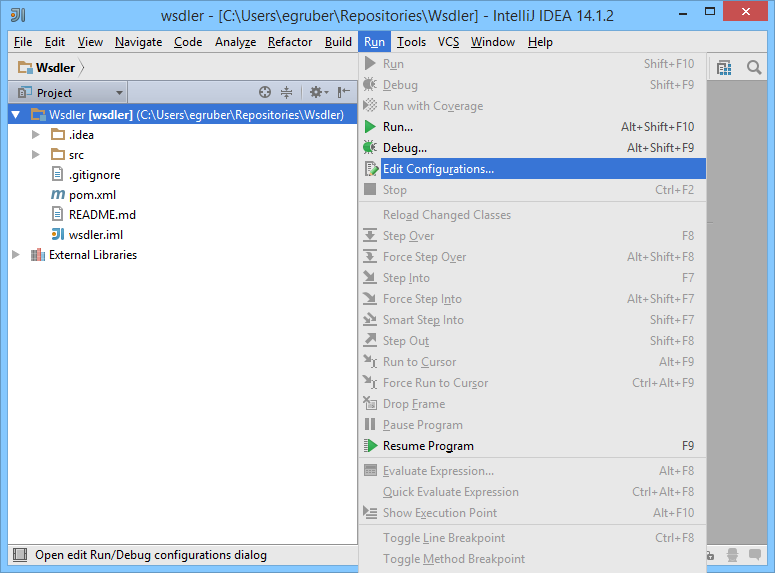This screenshot has width=775, height=573.
Task: Click the scroll from source crosshair icon
Action: [x=265, y=92]
